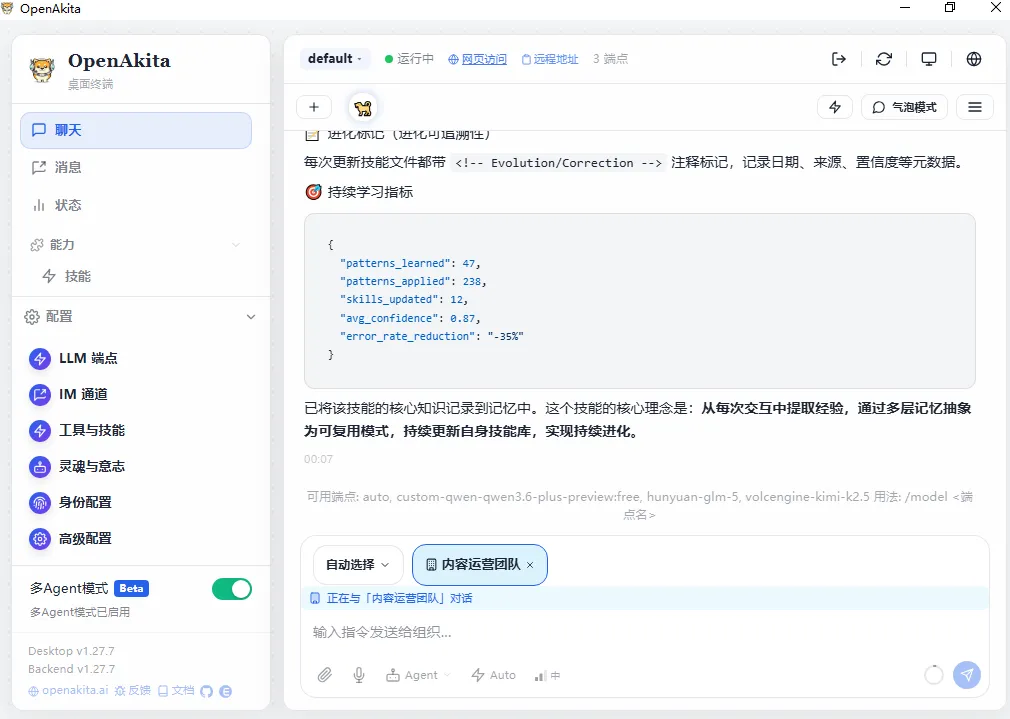Viewport: 1010px width, 719px height.
Task: Remove the 内容运营团队 tag
Action: click(530, 565)
